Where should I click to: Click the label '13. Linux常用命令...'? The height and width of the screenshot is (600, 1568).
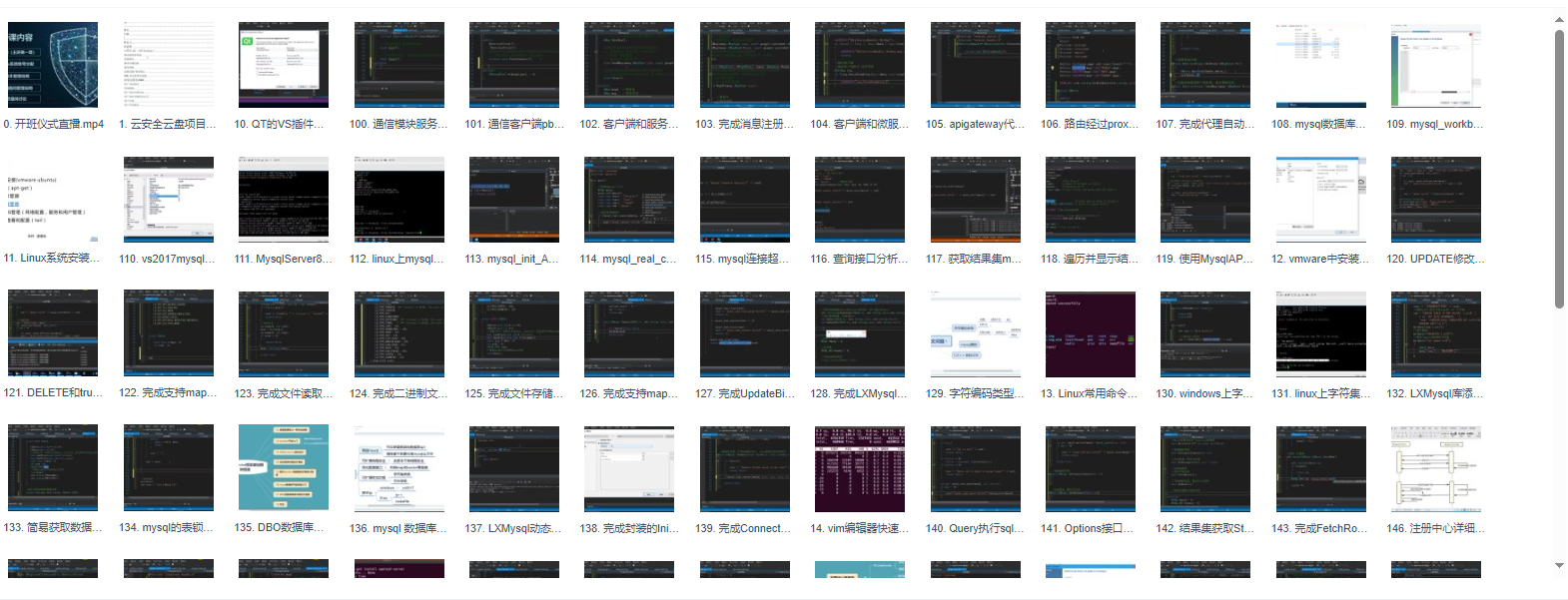tap(1091, 394)
